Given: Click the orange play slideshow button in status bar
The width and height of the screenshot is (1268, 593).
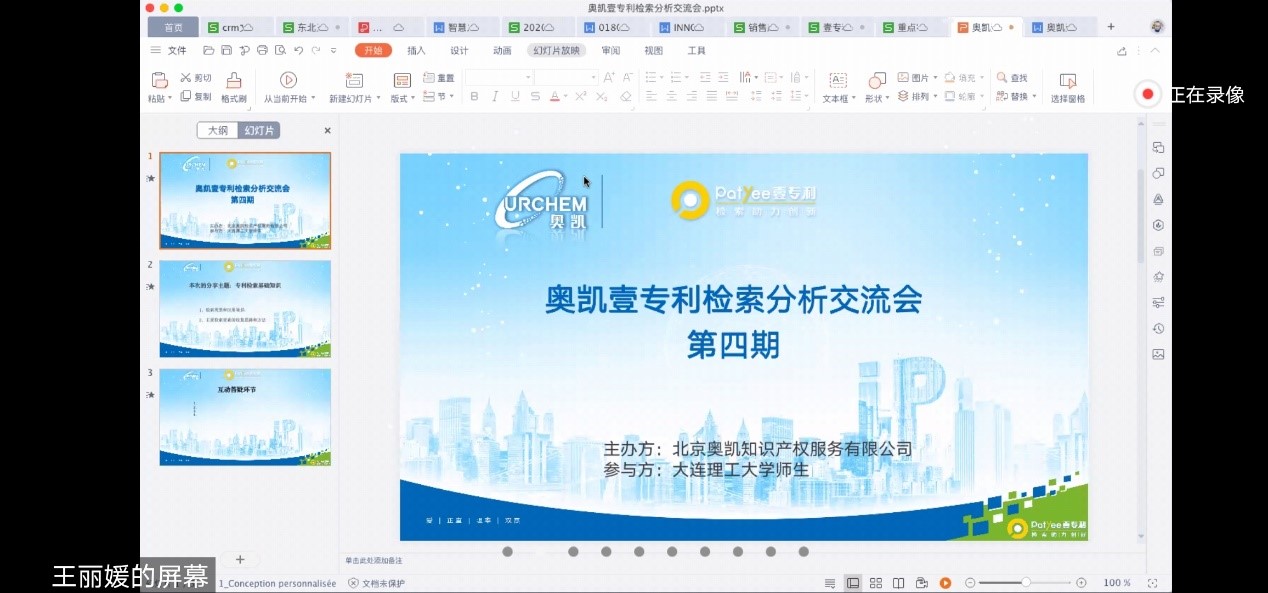Looking at the screenshot, I should tap(945, 583).
